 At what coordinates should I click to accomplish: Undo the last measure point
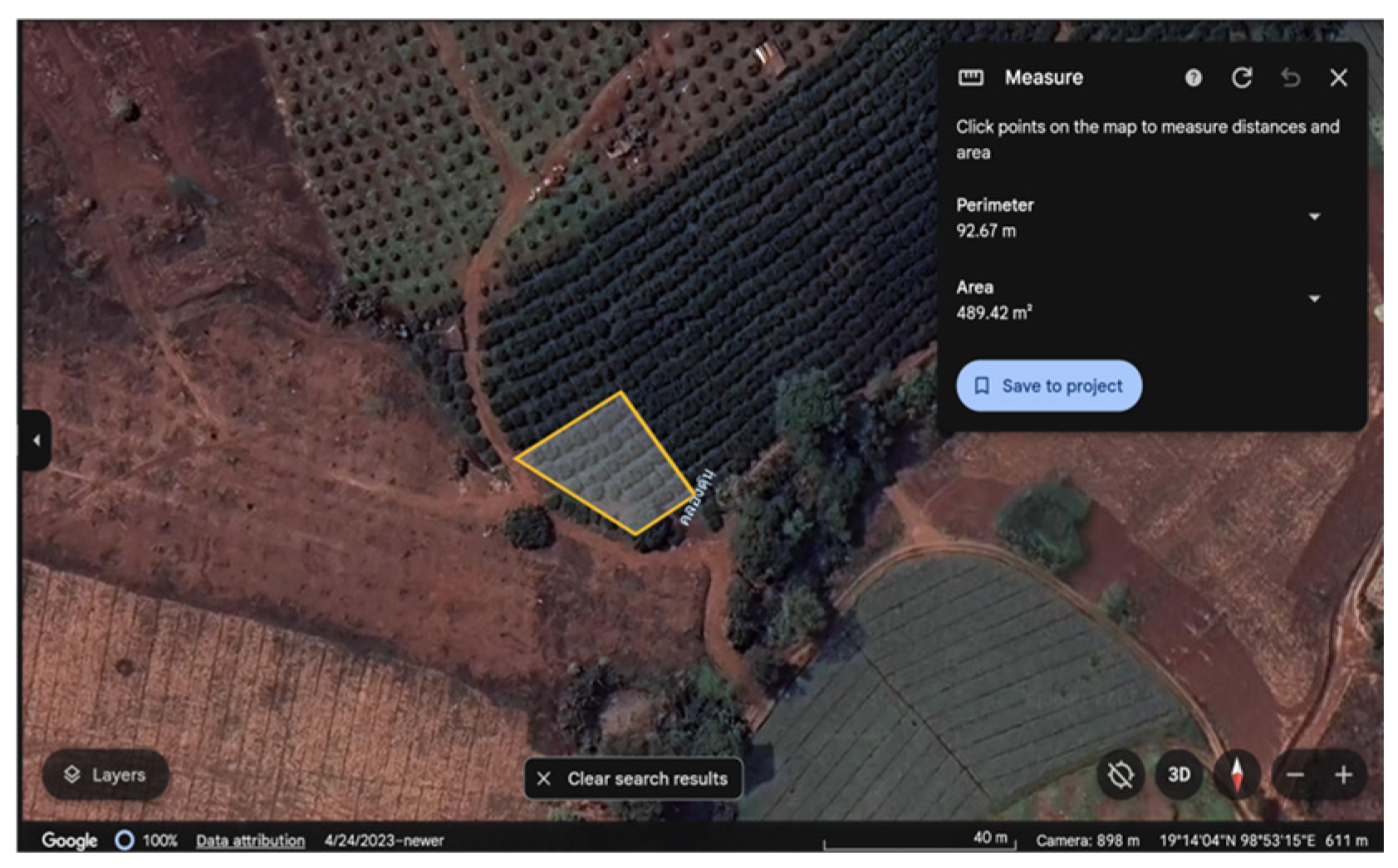click(x=1290, y=78)
